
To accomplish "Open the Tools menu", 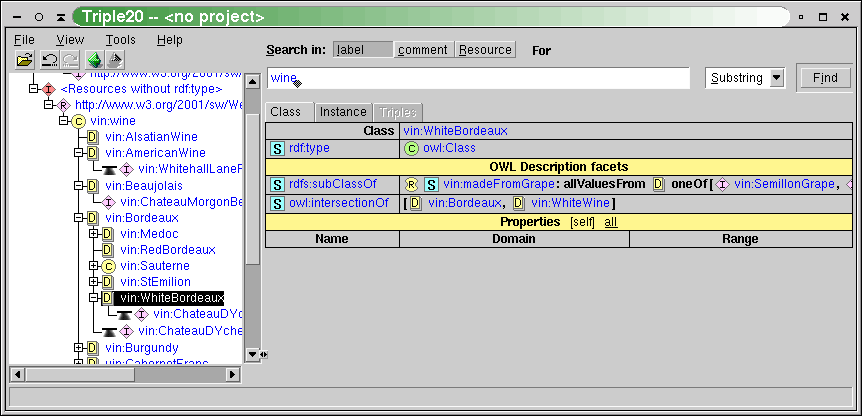I will (x=120, y=40).
